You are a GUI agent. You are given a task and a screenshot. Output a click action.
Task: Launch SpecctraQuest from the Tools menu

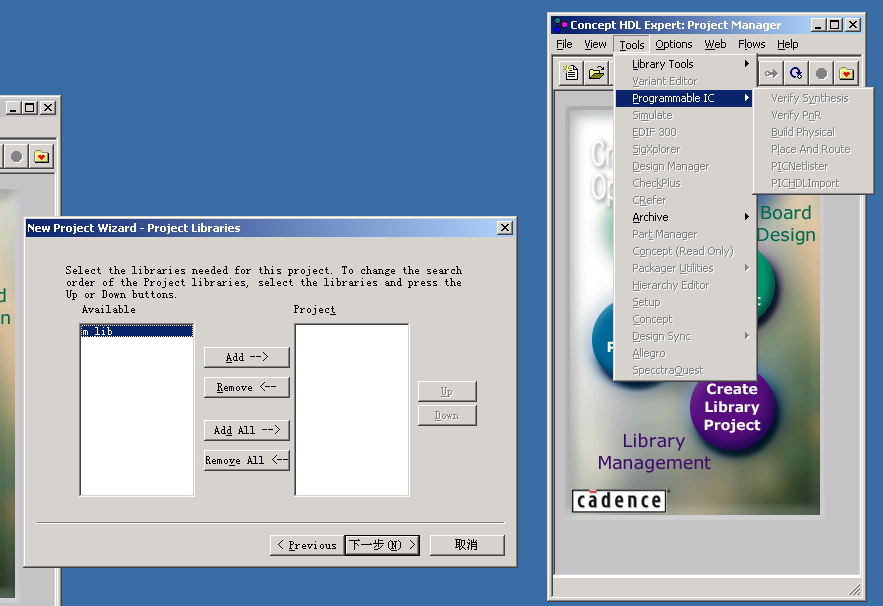[x=684, y=370]
